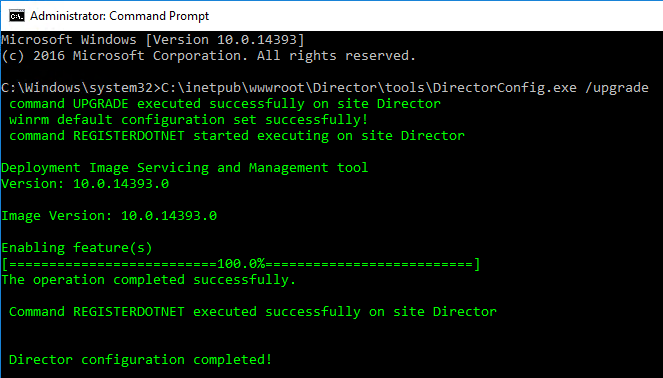
Task: Click the Image Version: 10.0.14393.0 line
Action: (x=109, y=216)
